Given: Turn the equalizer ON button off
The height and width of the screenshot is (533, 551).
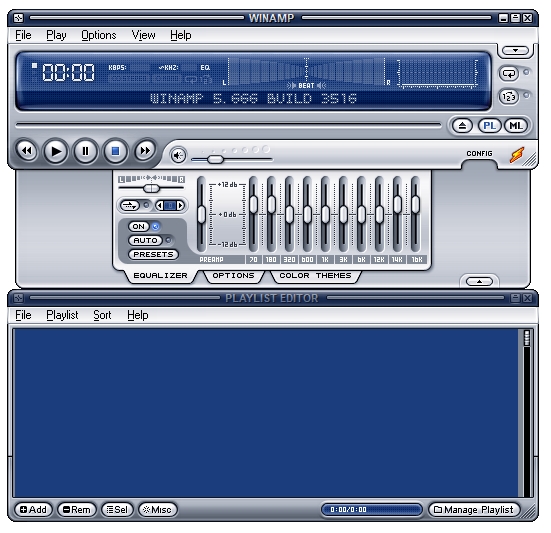Looking at the screenshot, I should 139,227.
